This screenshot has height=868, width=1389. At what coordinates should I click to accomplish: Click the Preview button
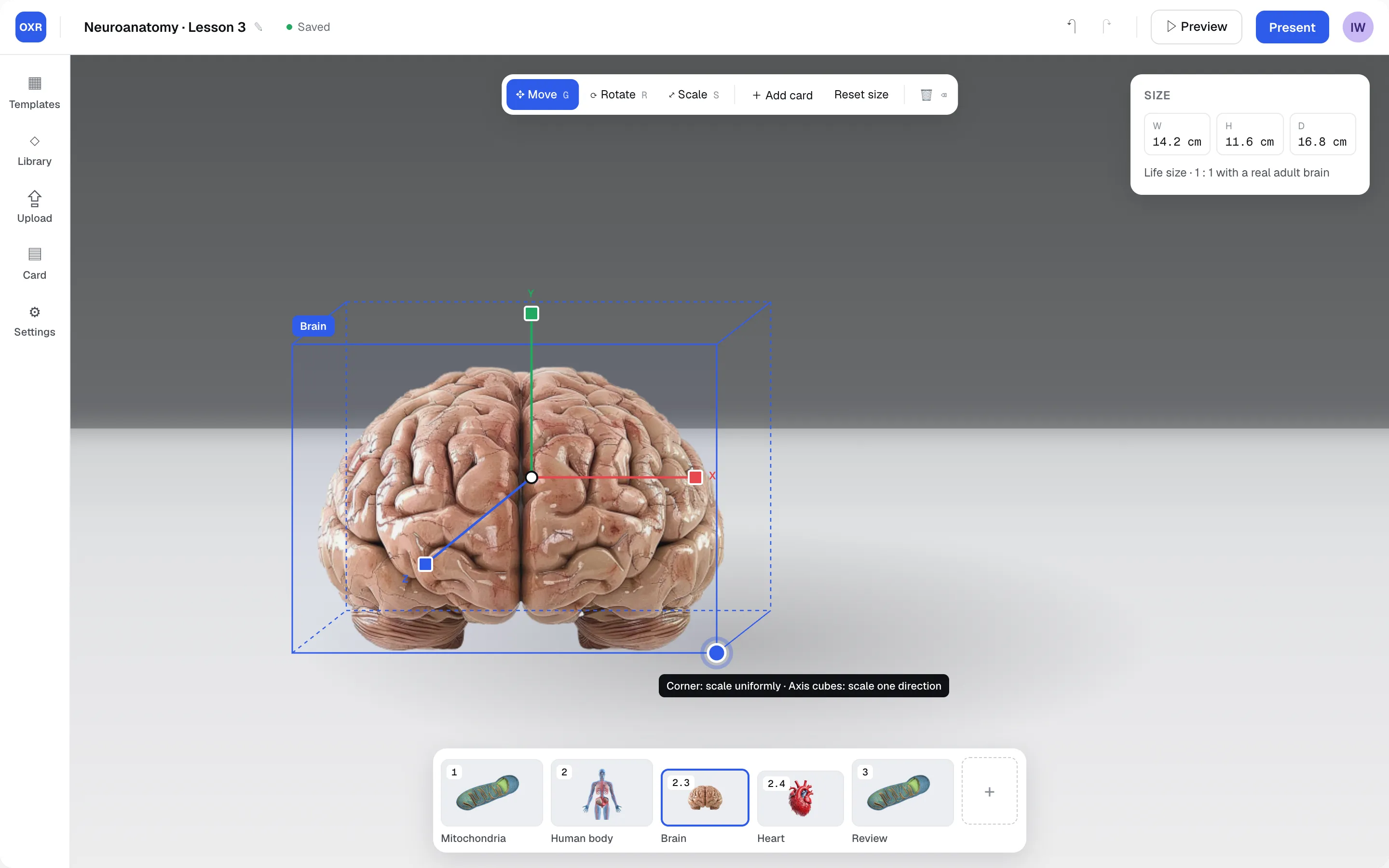1196,27
